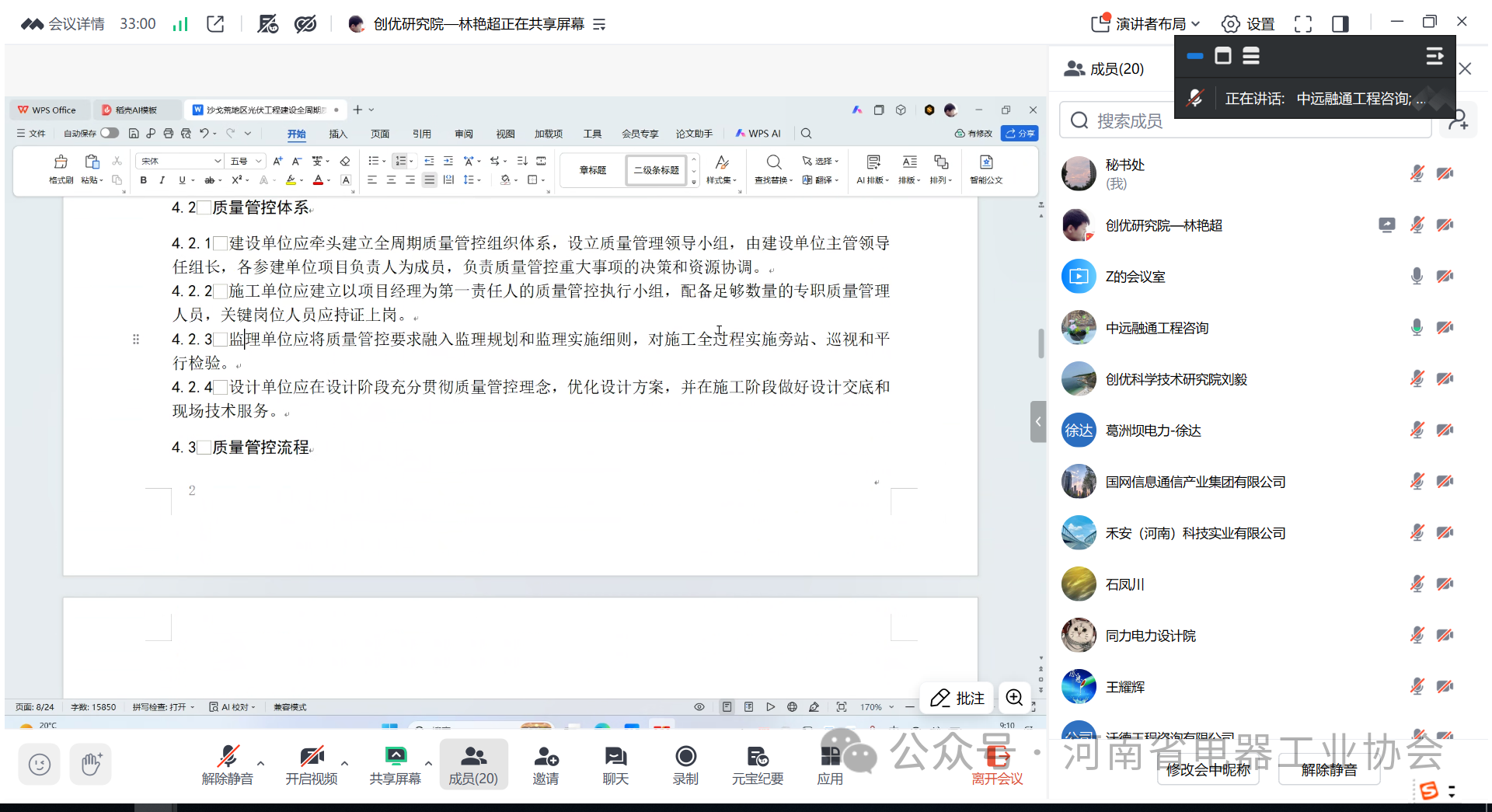Viewport: 1492px width, 812px height.
Task: Toggle Z的会议室 microphone icon
Action: [1417, 276]
